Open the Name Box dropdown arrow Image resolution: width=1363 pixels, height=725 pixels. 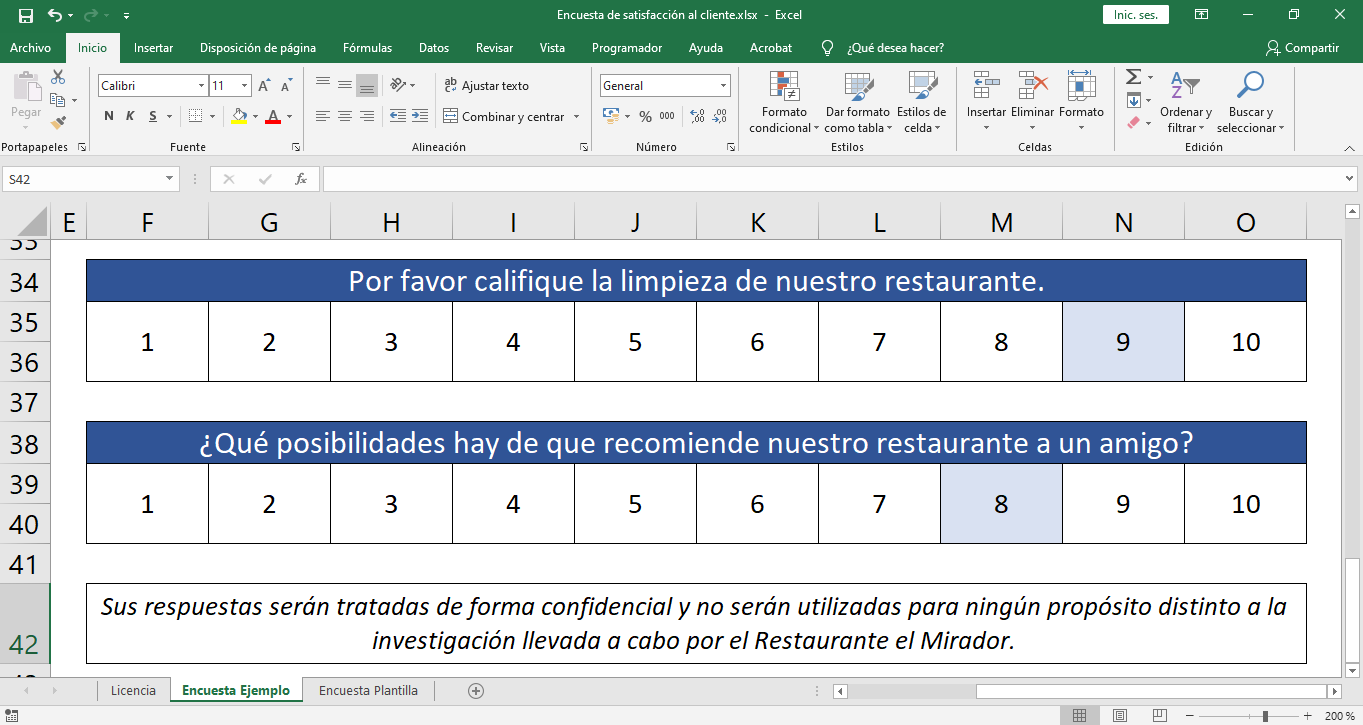170,179
